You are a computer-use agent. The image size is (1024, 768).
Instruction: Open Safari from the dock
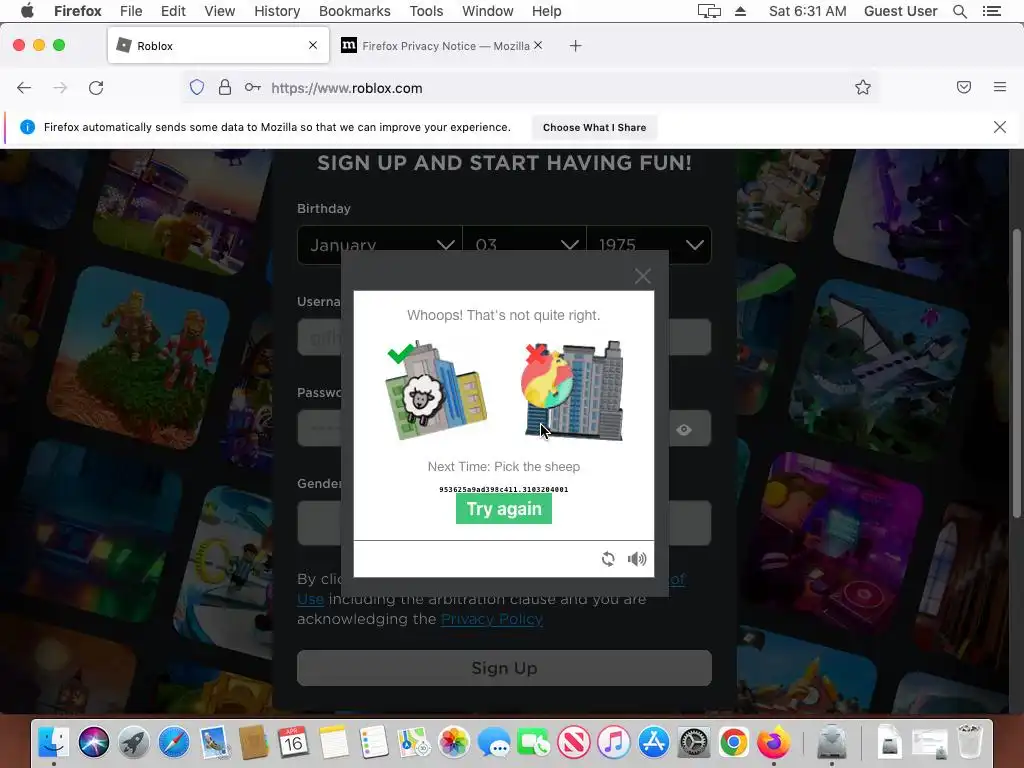tap(174, 743)
